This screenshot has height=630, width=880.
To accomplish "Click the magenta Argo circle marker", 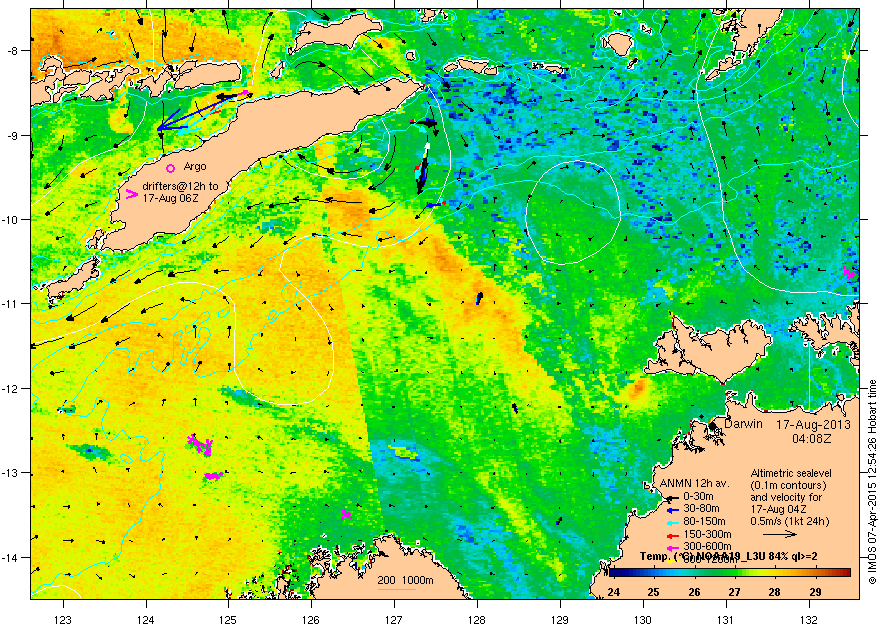I will tap(171, 168).
